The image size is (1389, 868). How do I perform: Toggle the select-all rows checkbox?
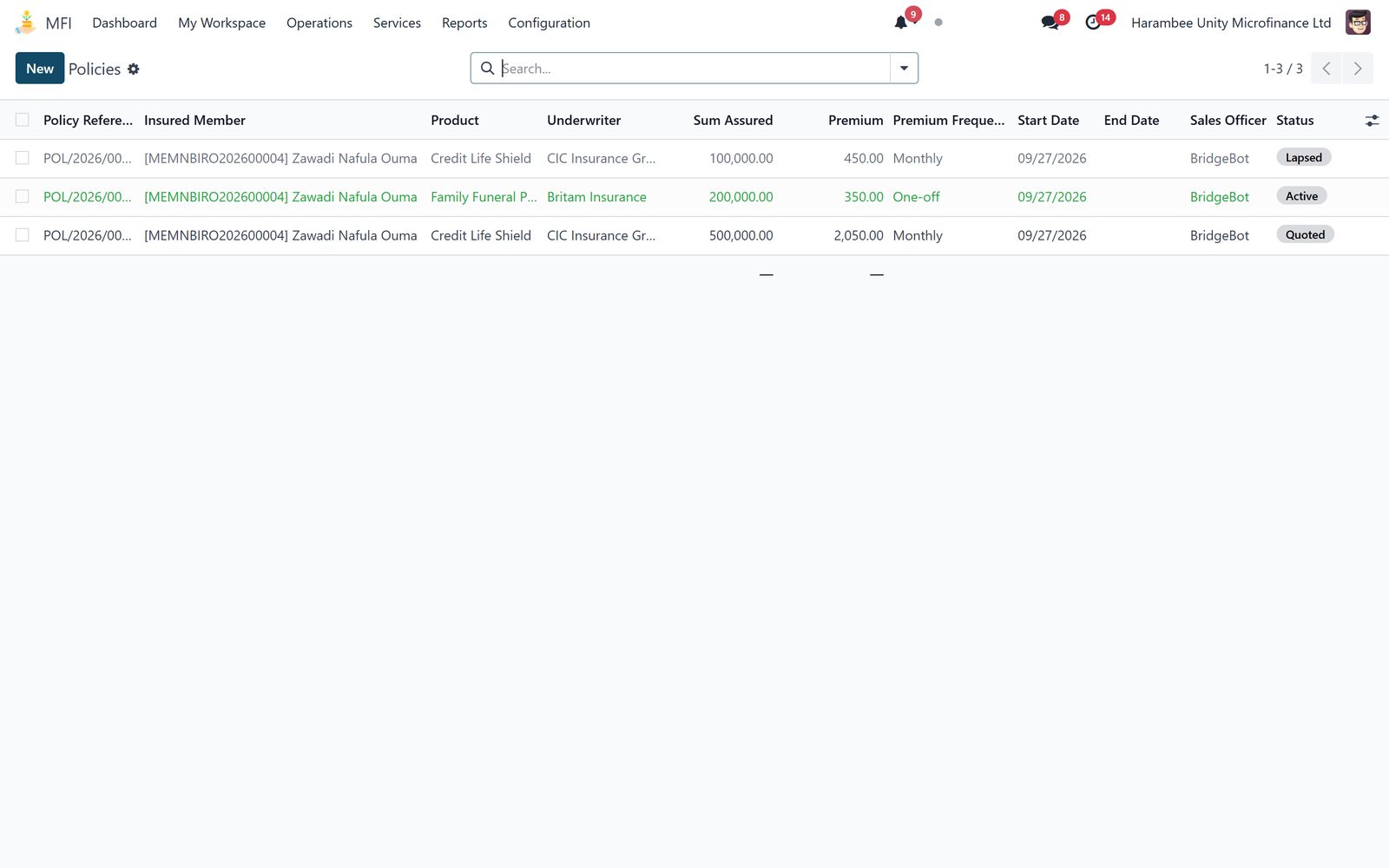(x=23, y=120)
